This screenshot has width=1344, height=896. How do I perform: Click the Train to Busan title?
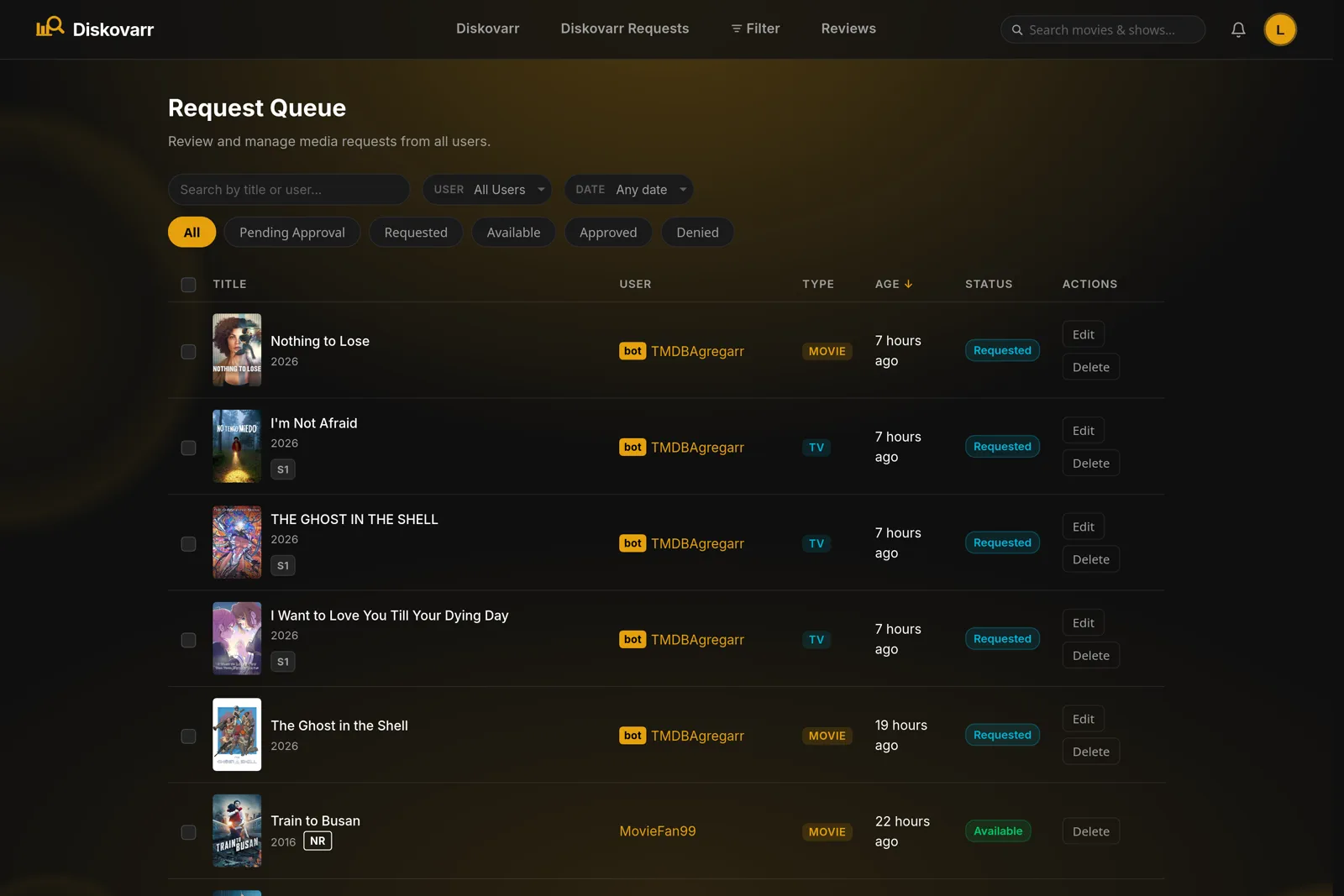tap(315, 820)
